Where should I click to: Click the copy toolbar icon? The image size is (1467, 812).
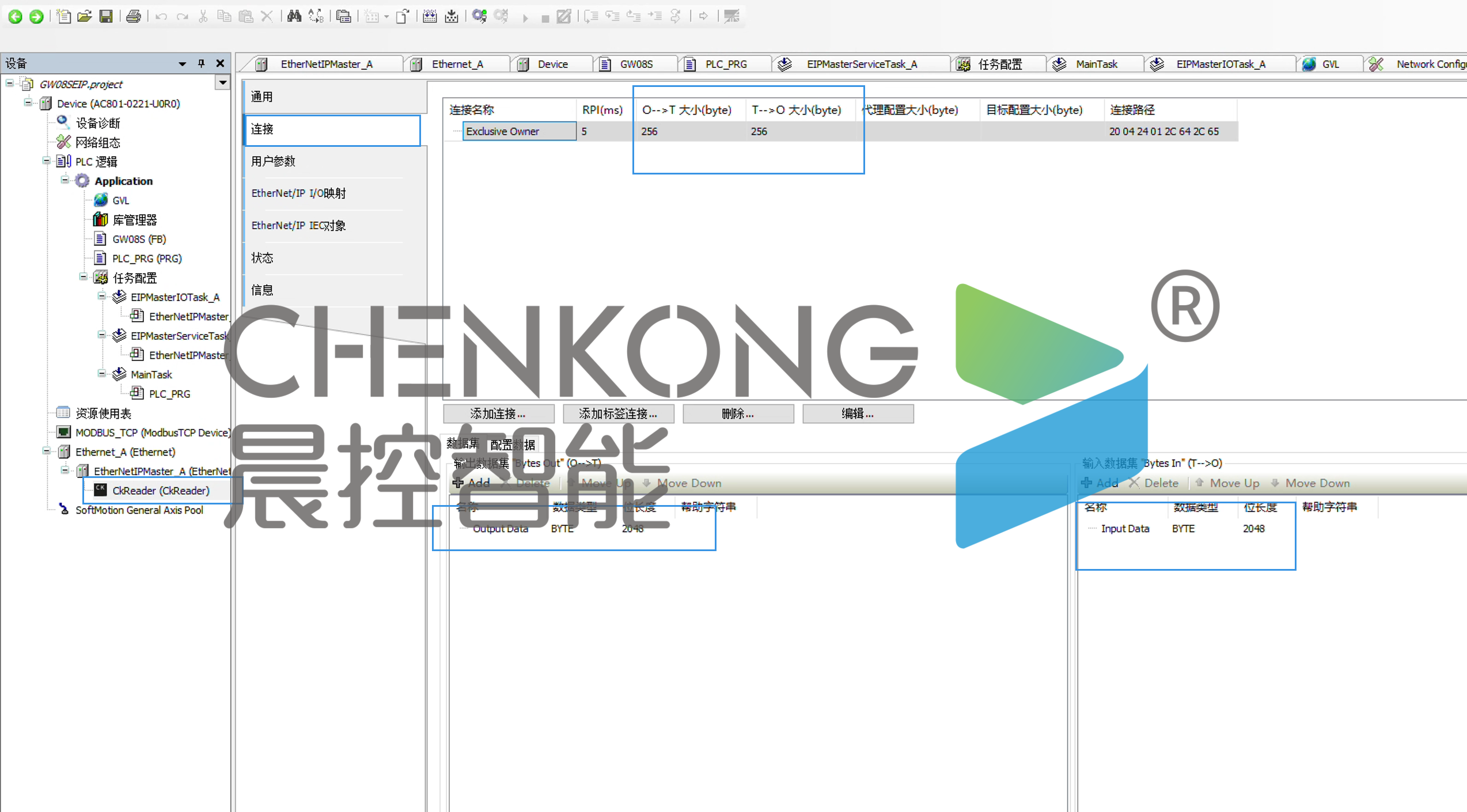click(x=224, y=16)
